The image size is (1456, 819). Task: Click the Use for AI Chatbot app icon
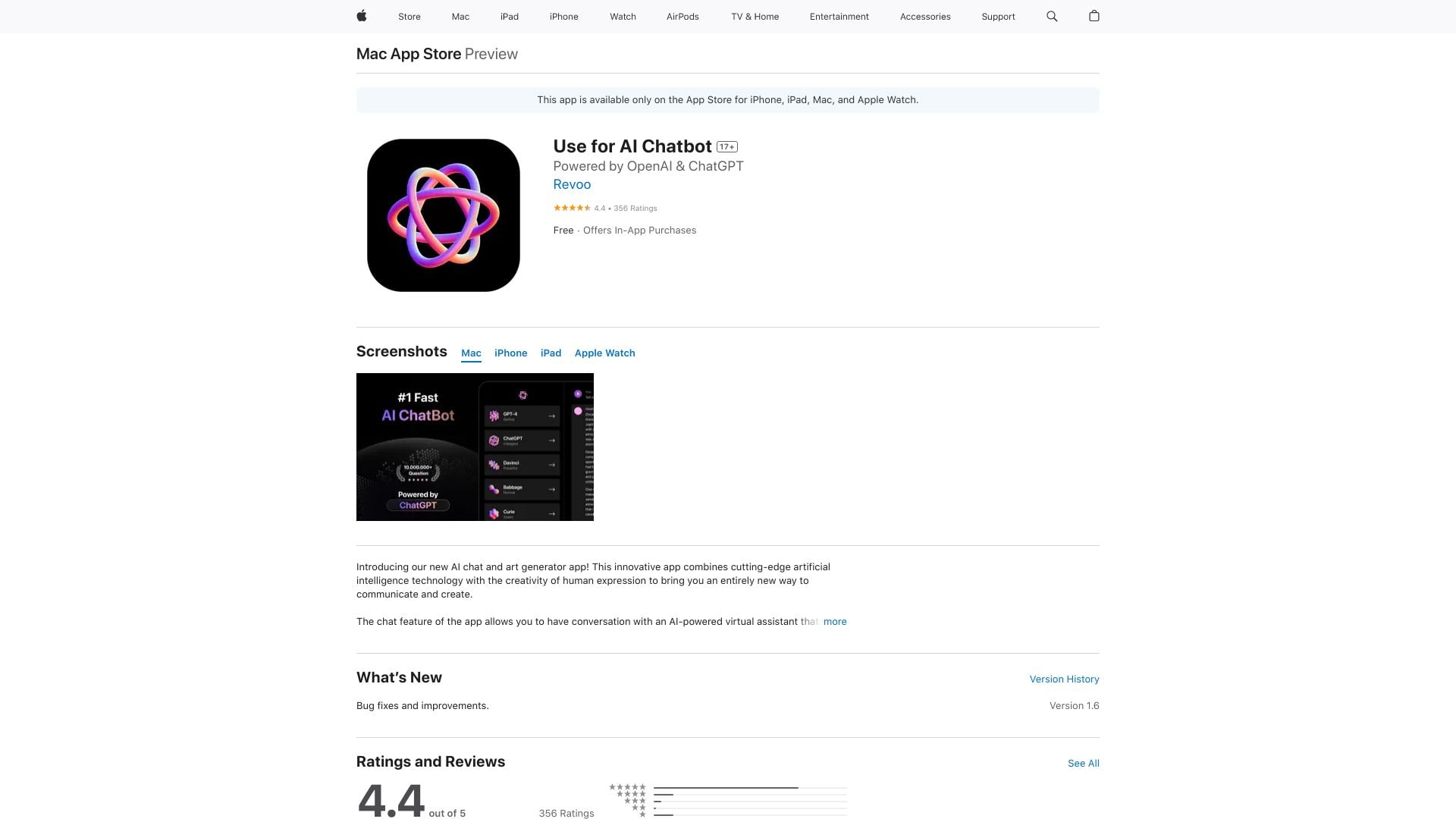(x=443, y=215)
